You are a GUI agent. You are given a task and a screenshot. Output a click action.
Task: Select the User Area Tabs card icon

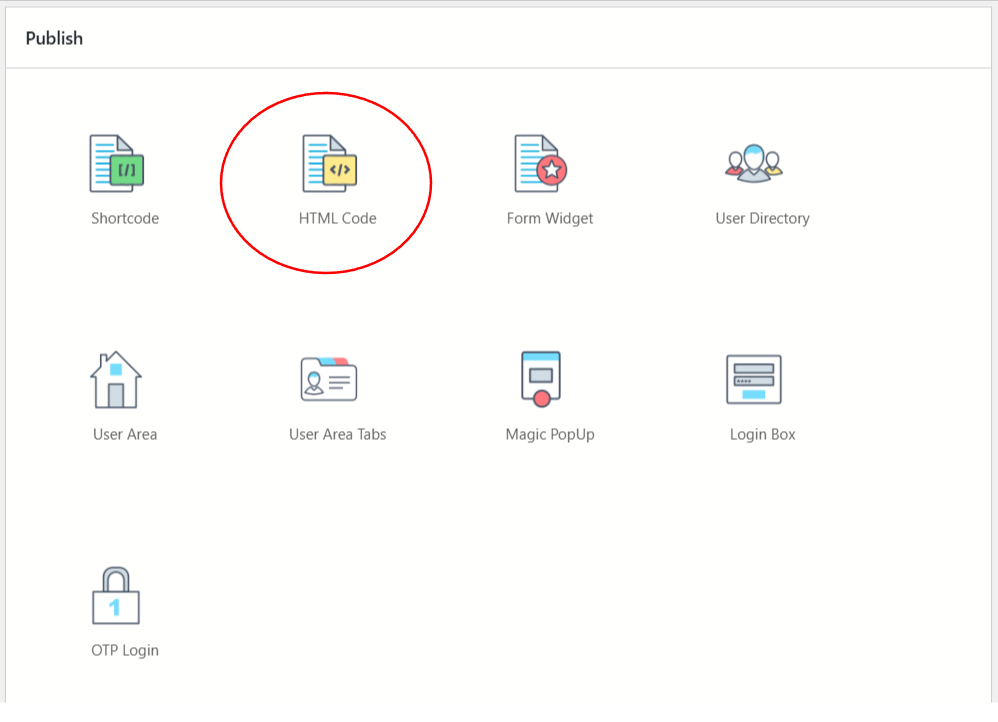pyautogui.click(x=329, y=380)
